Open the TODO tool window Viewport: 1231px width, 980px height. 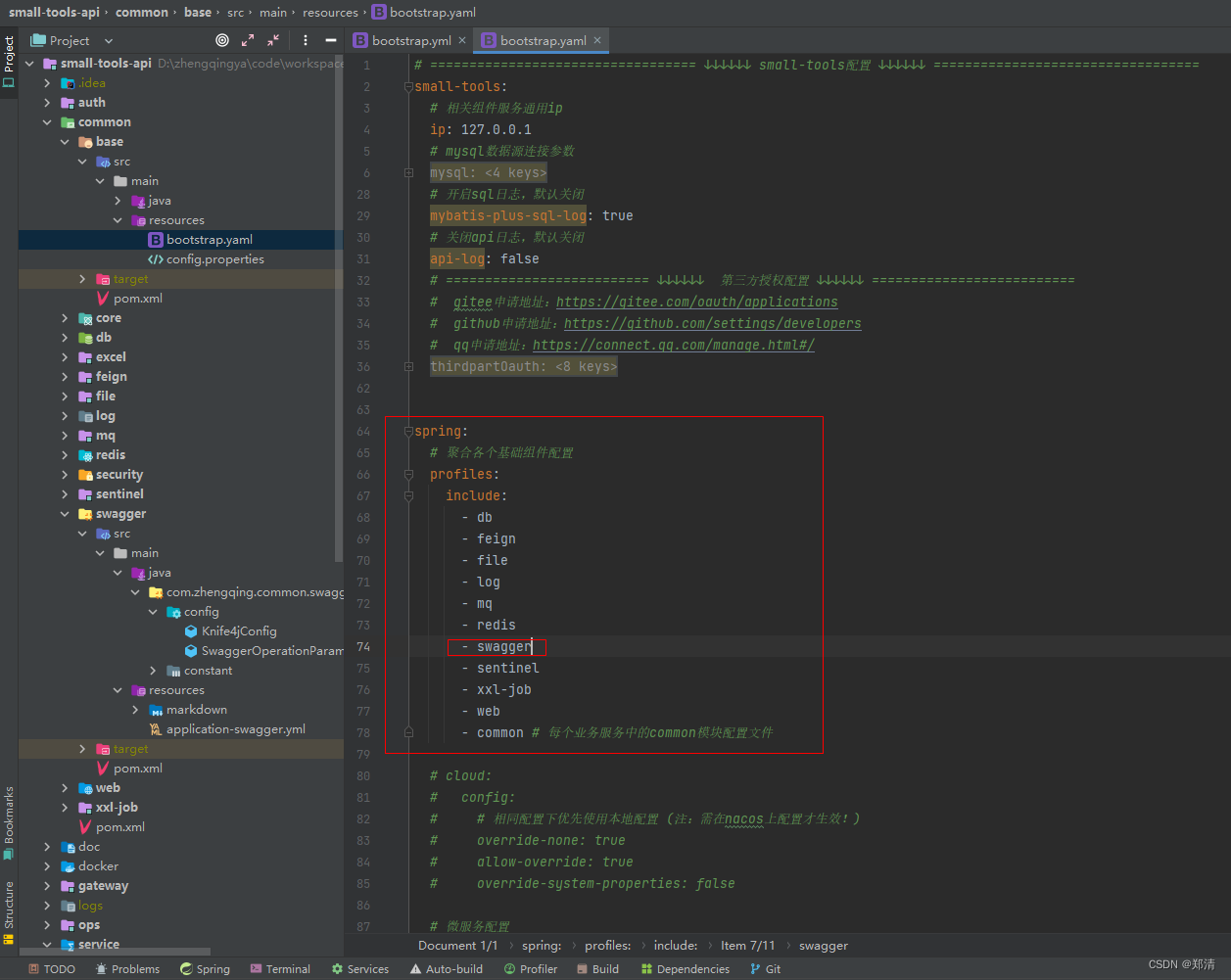click(x=52, y=969)
